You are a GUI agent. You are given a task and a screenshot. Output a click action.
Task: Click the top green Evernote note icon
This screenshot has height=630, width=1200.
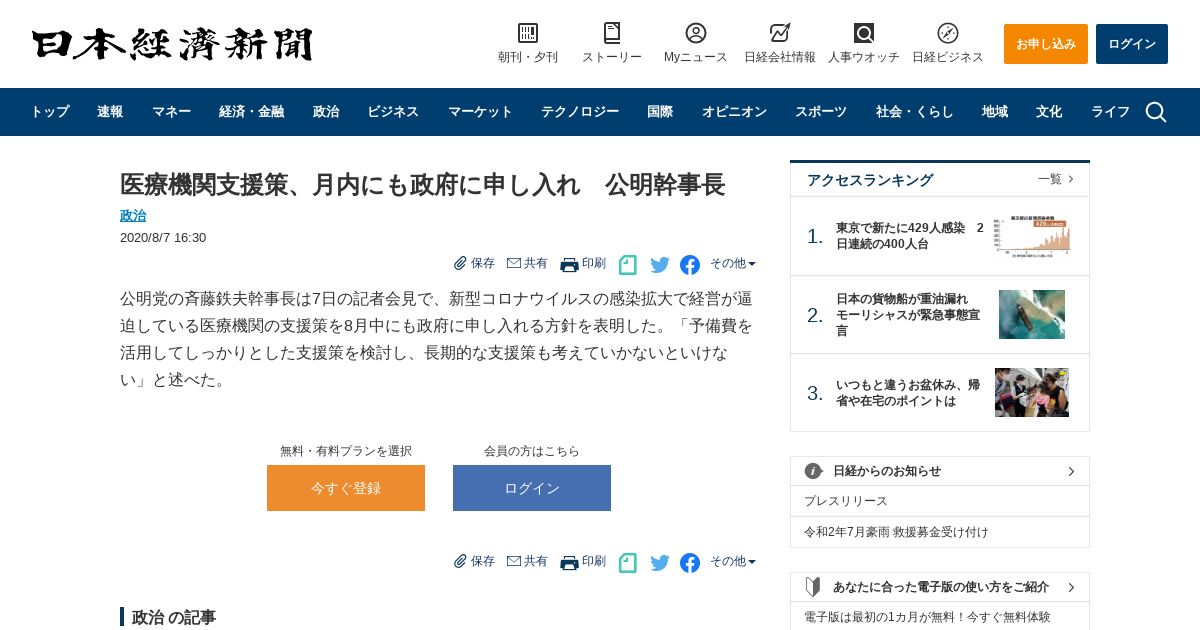click(x=627, y=265)
